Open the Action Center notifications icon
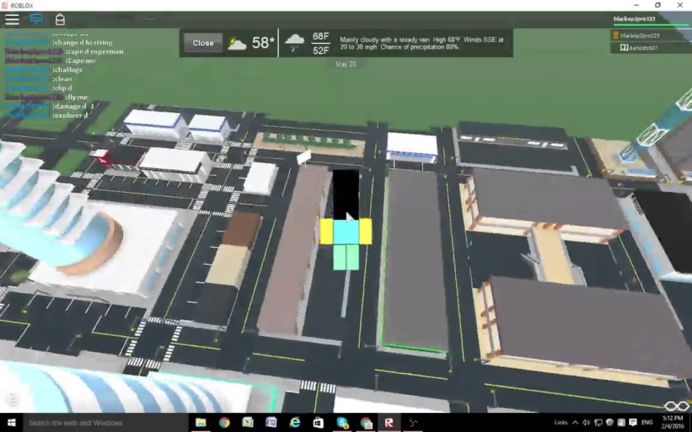692x432 pixels. tap(633, 423)
